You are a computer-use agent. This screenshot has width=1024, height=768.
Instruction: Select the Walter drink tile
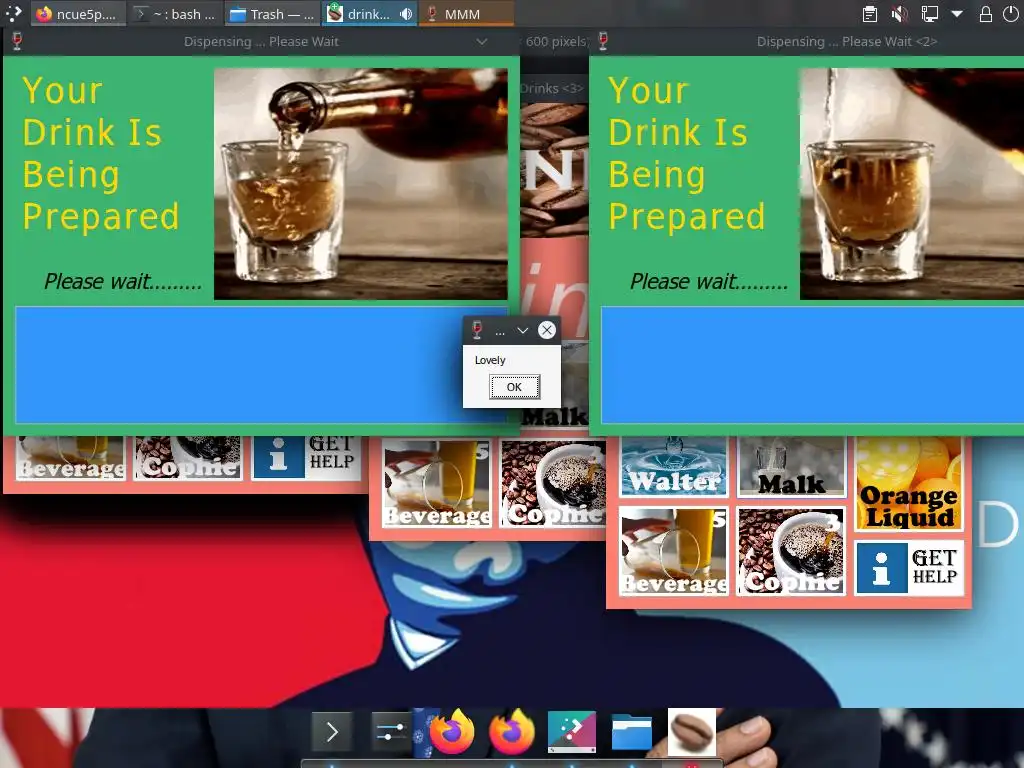[x=673, y=467]
